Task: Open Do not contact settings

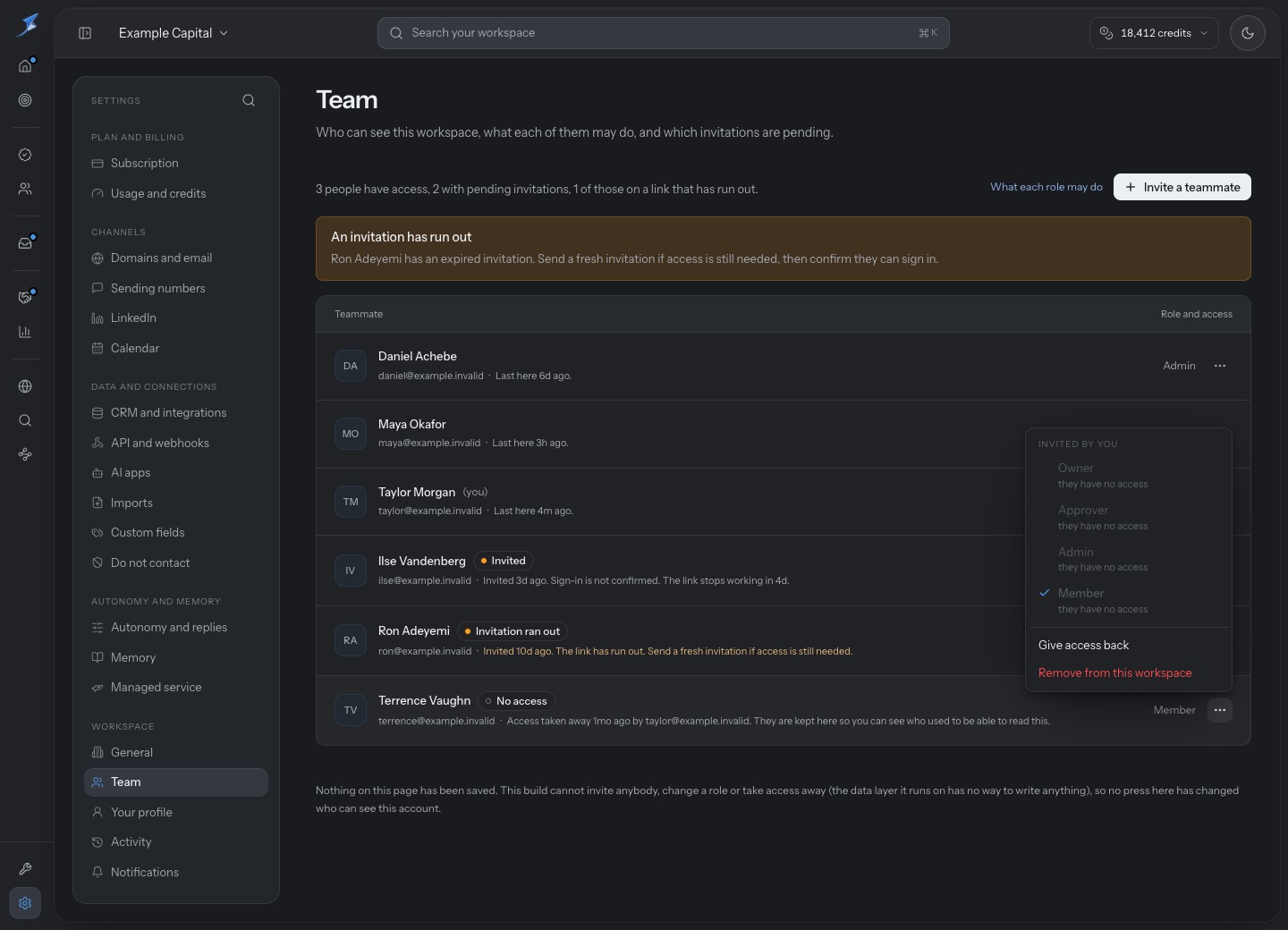Action: coord(176,562)
